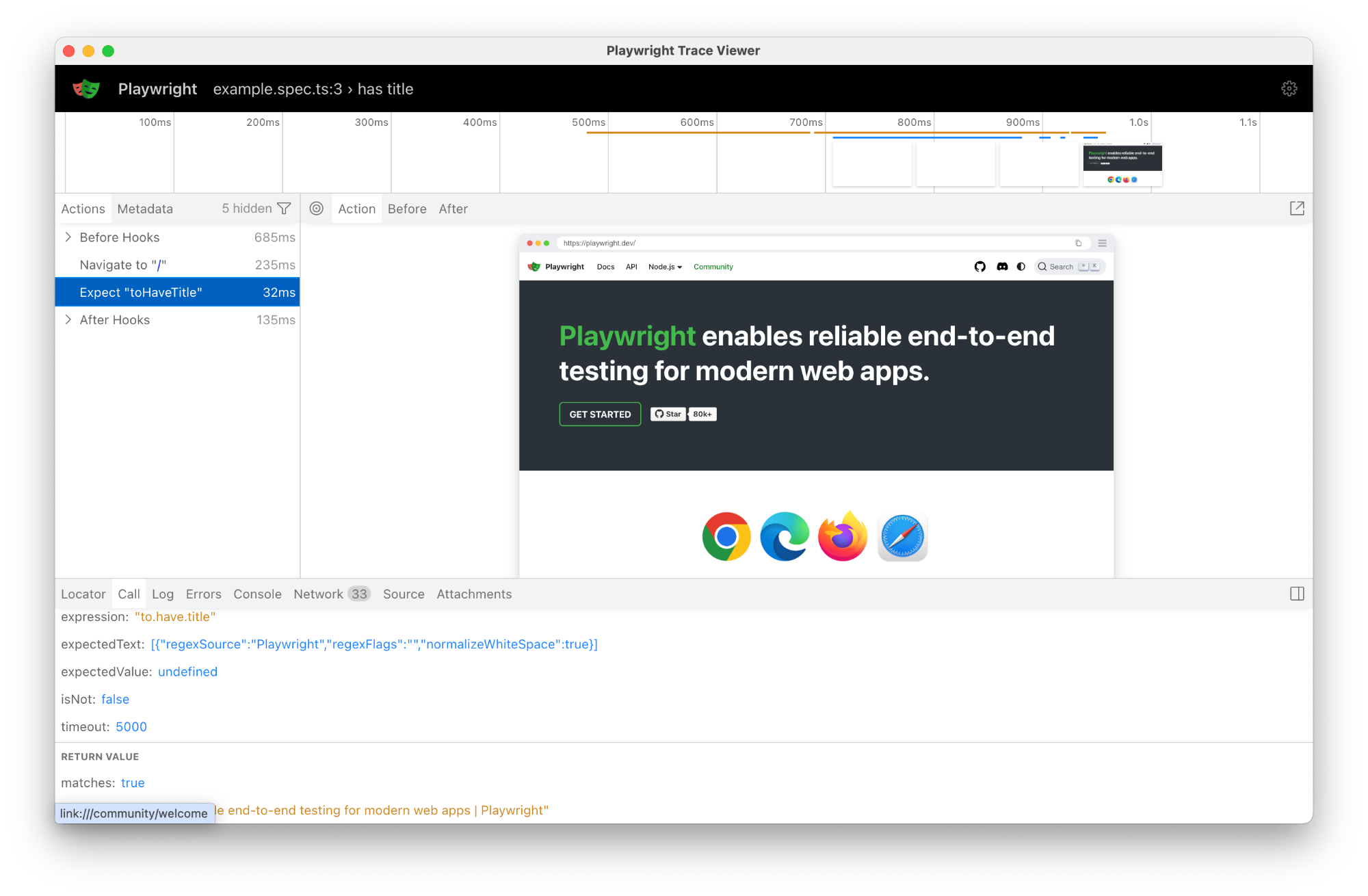Open the settings gear icon
This screenshot has width=1368, height=896.
pyautogui.click(x=1289, y=89)
